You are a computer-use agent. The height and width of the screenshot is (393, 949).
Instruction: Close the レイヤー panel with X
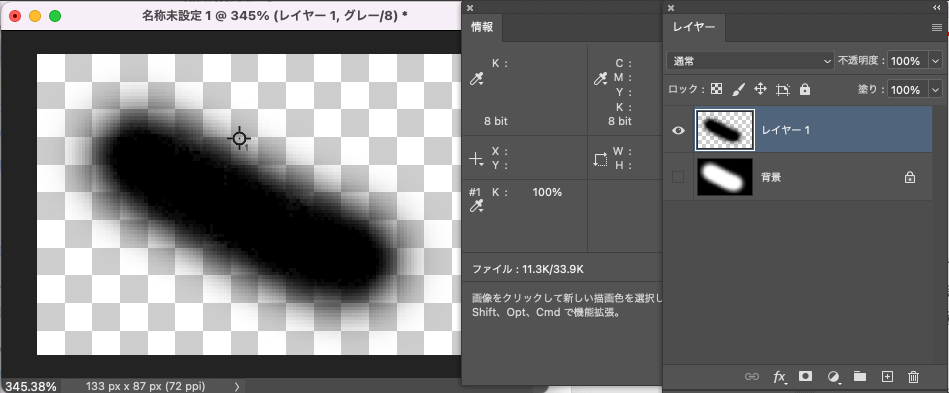point(671,8)
